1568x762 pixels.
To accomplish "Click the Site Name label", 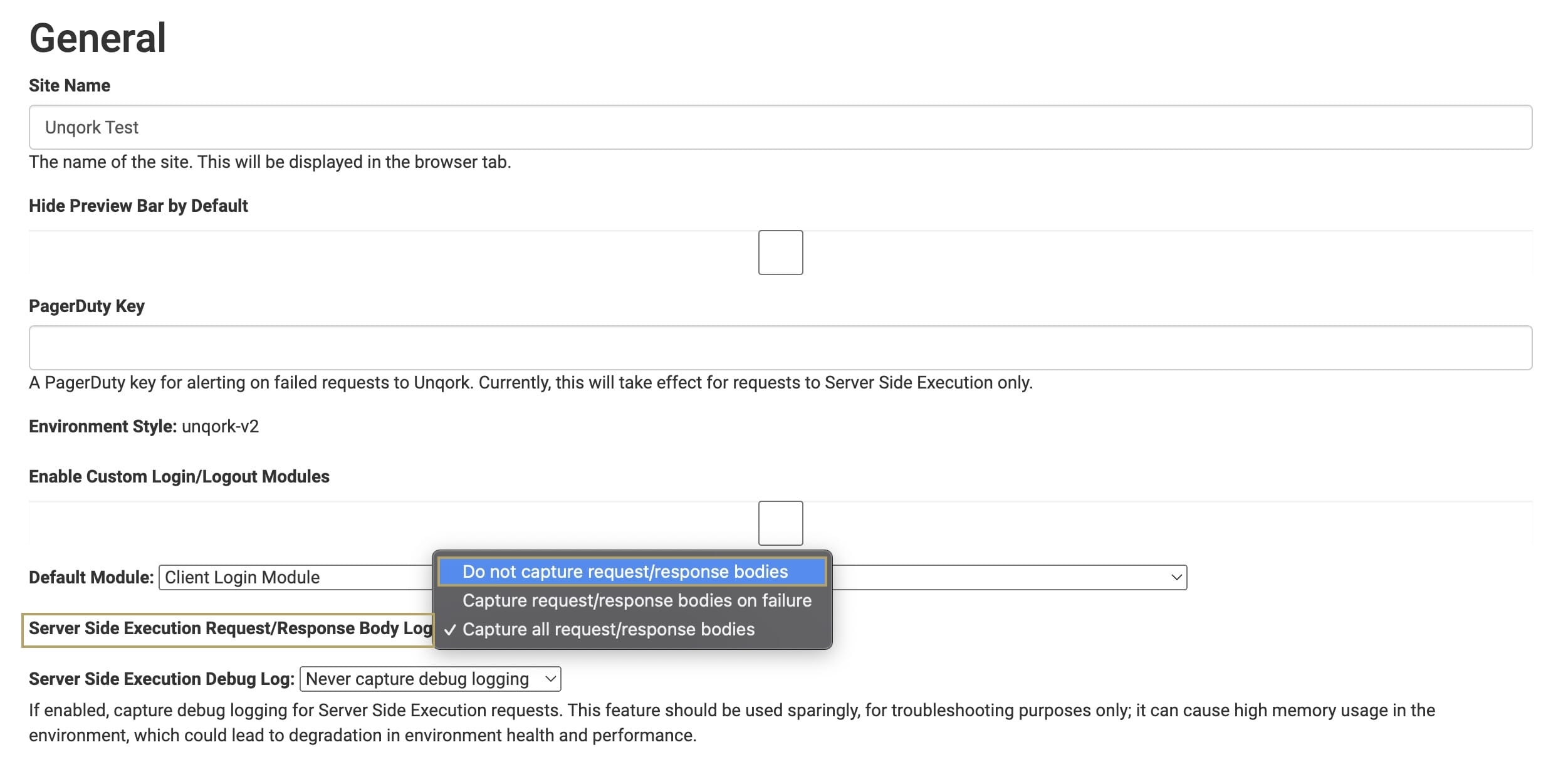I will [x=70, y=85].
